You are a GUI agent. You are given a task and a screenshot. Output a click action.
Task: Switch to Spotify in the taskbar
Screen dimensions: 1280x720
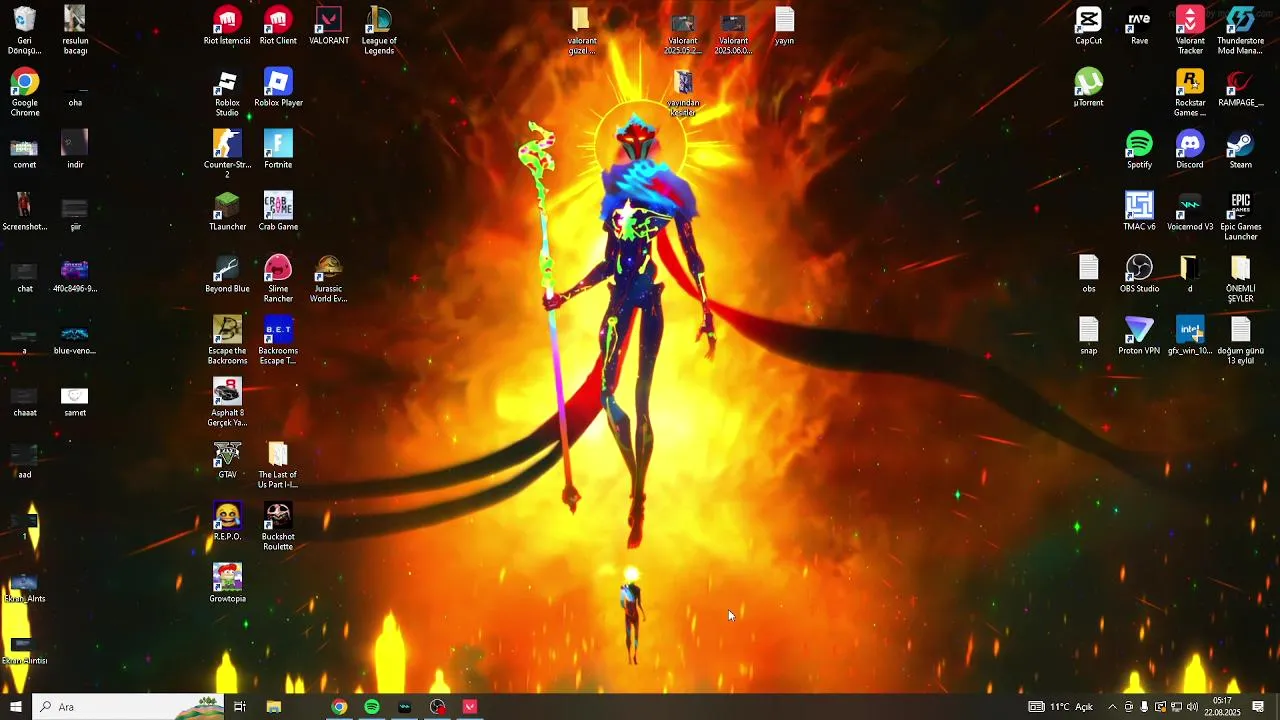pos(372,707)
